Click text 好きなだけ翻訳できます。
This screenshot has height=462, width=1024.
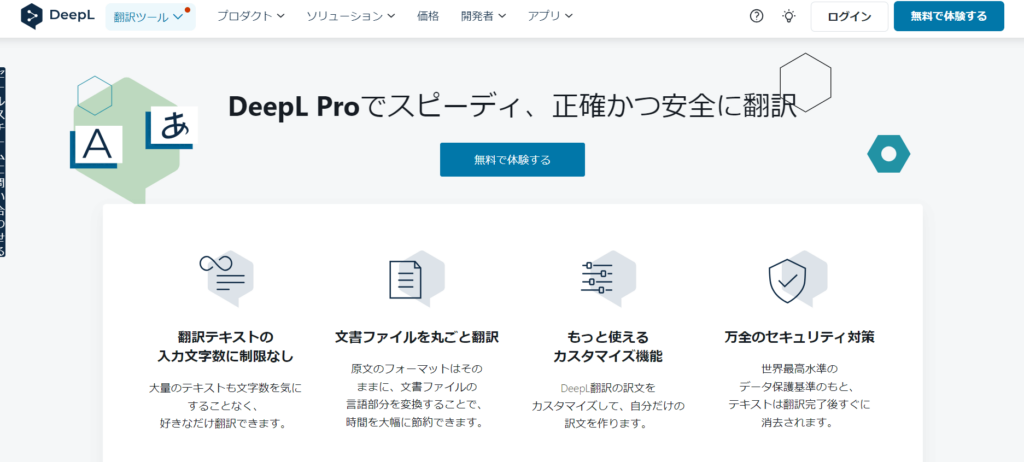224,423
